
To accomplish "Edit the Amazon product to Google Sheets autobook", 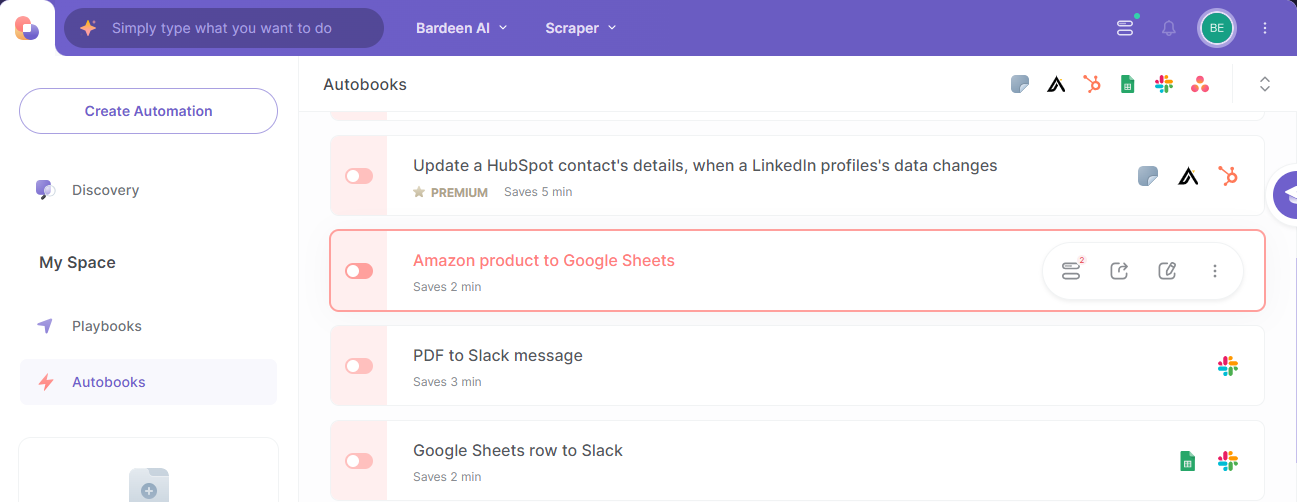I will pyautogui.click(x=1167, y=270).
